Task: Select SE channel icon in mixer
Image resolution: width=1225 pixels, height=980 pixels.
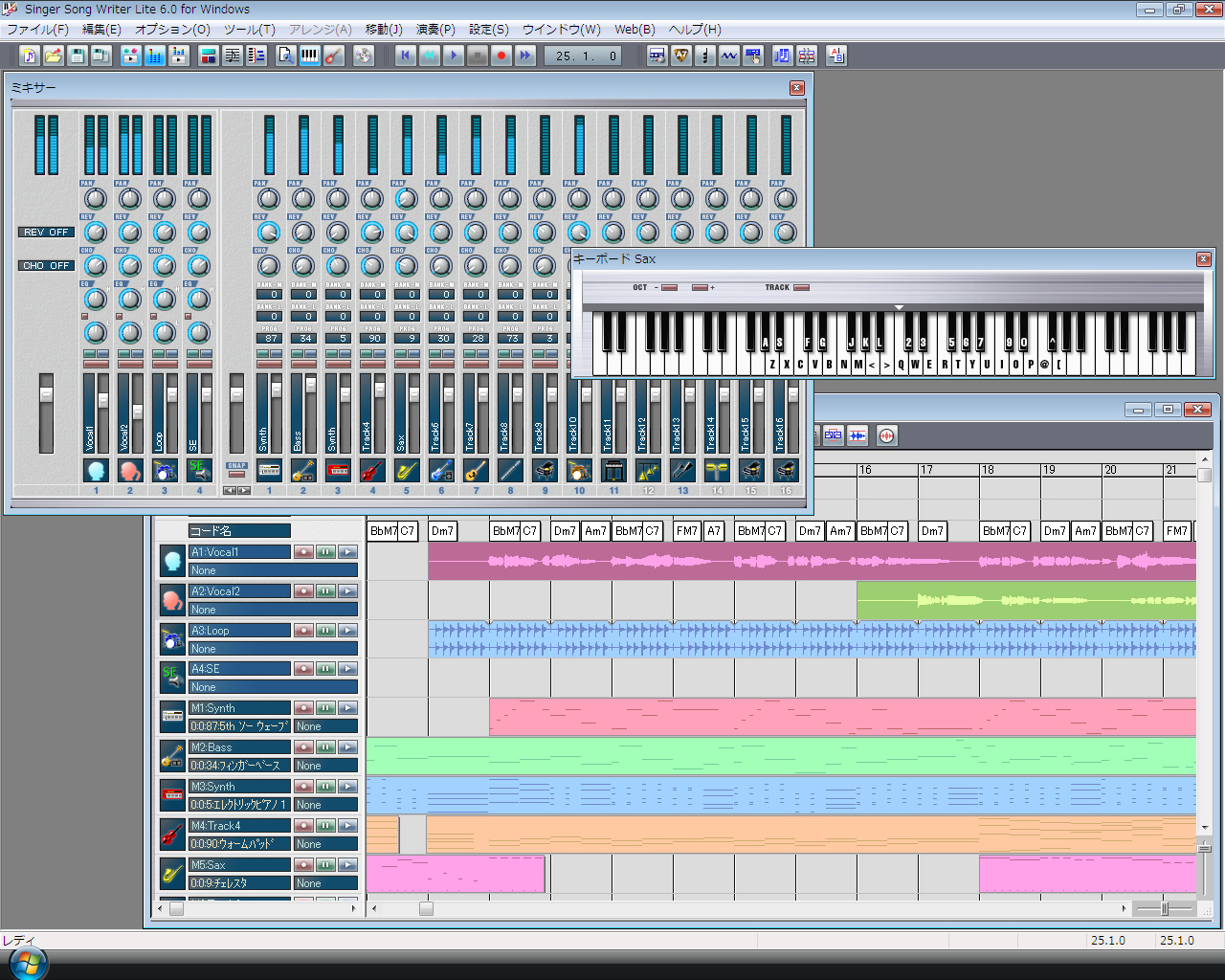Action: point(199,470)
